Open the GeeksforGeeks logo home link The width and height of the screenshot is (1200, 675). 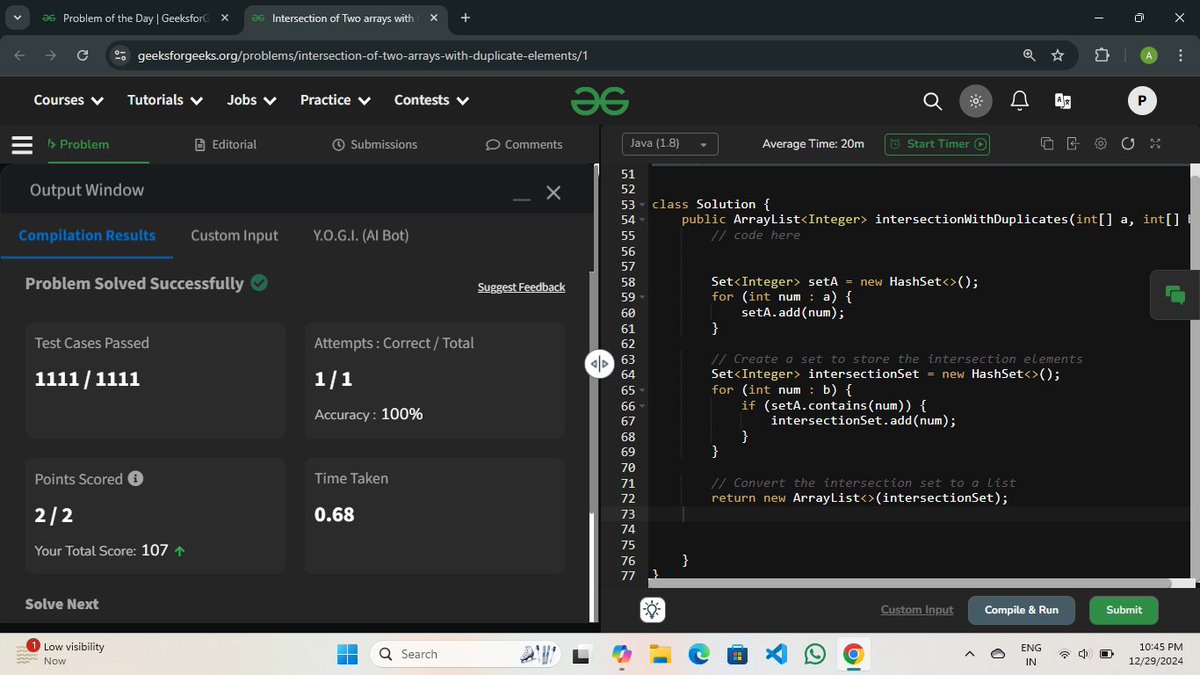click(x=600, y=100)
